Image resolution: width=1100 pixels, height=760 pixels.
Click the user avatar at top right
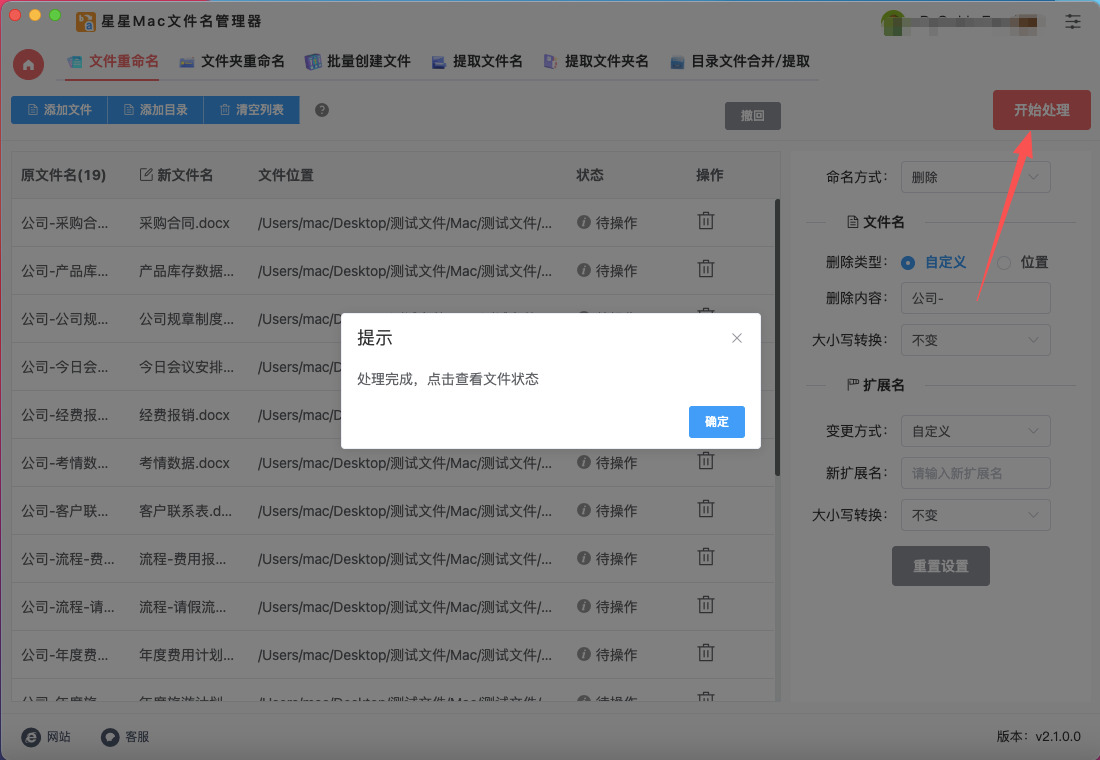pos(893,22)
